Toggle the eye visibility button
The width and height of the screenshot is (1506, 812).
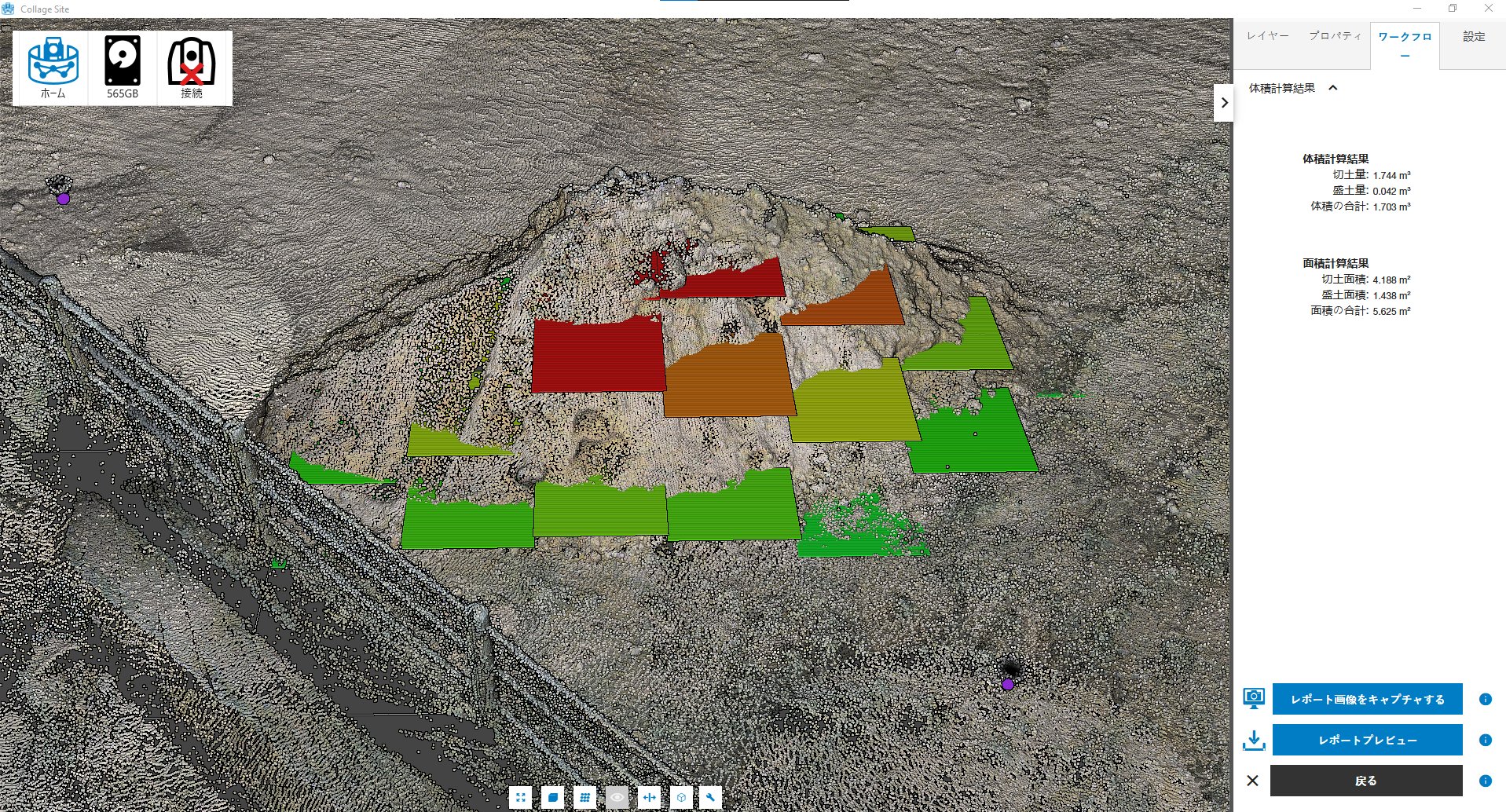point(617,797)
